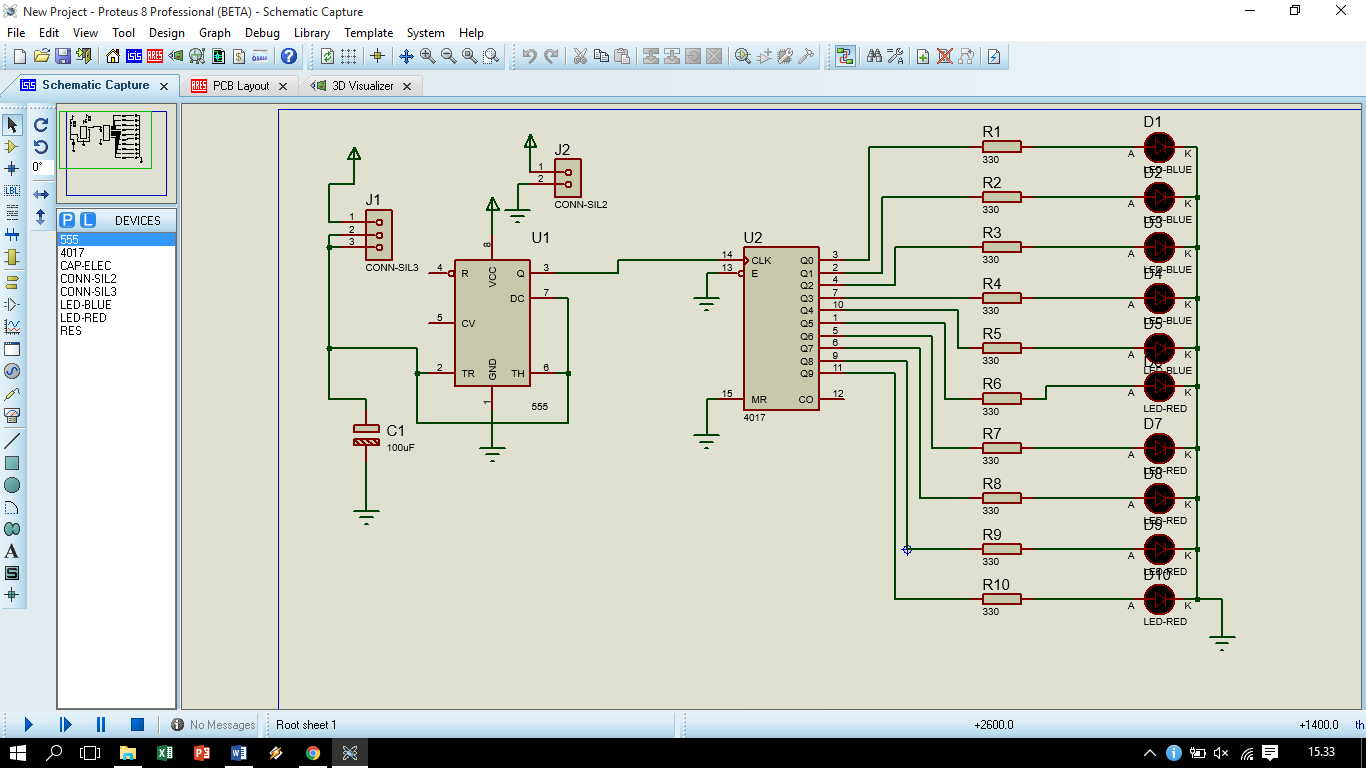The width and height of the screenshot is (1366, 768).
Task: Open the No Messages status indicator
Action: [213, 725]
